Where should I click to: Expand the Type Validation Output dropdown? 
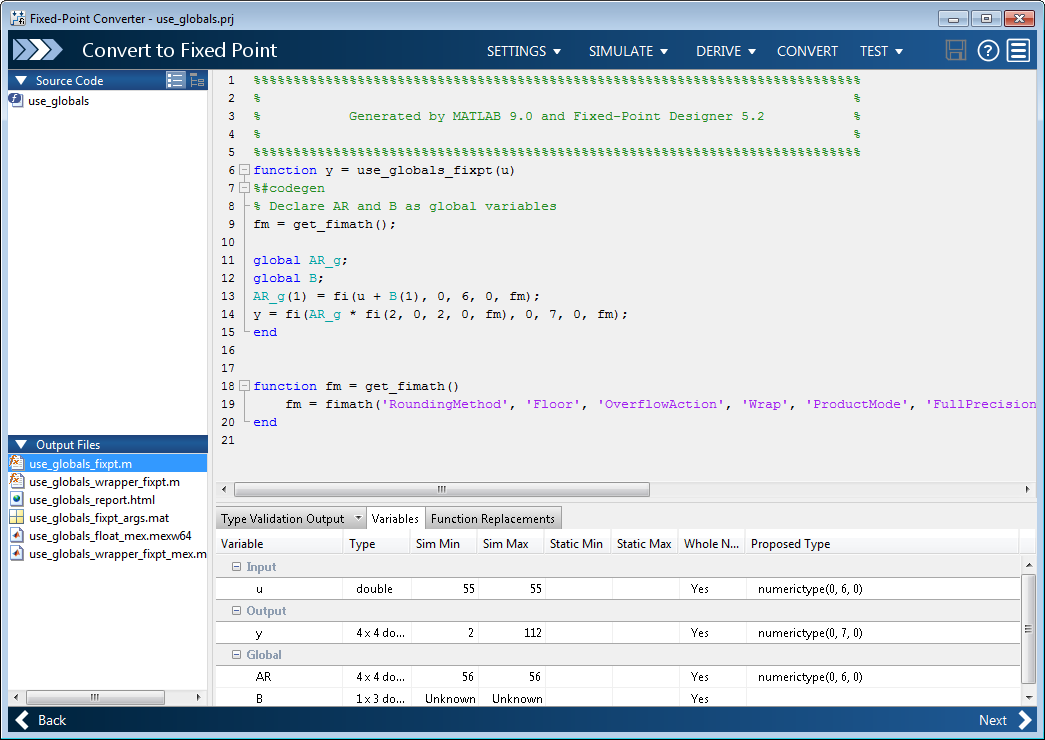click(x=359, y=518)
